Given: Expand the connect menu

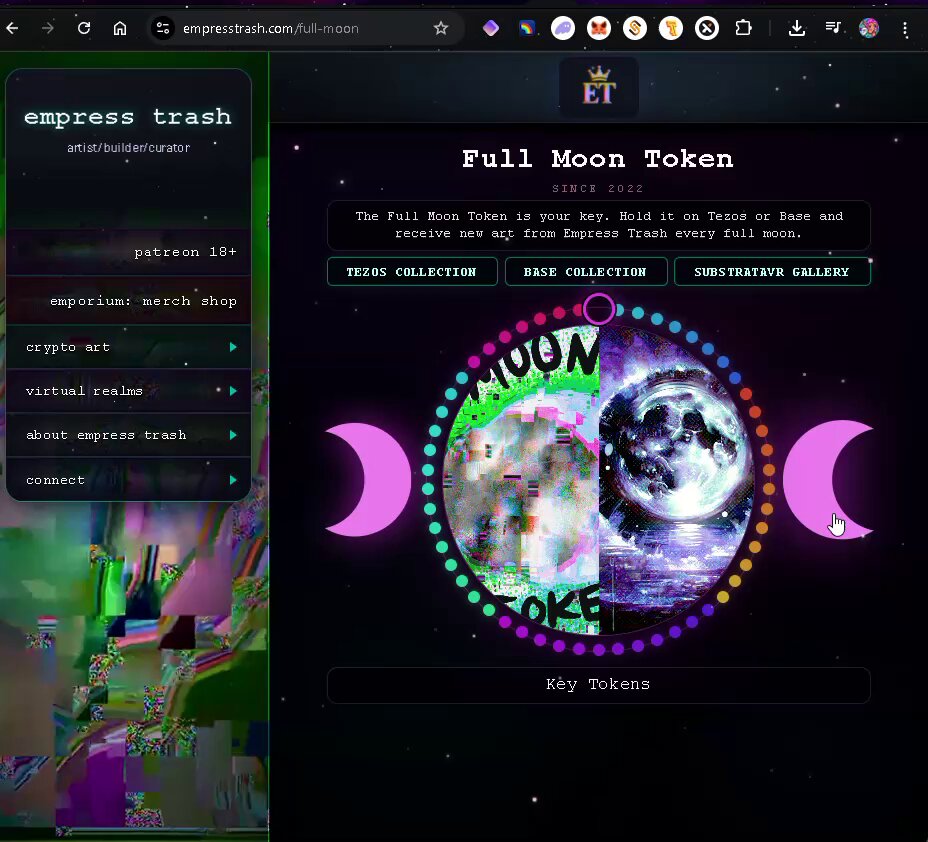Looking at the screenshot, I should click(x=128, y=479).
